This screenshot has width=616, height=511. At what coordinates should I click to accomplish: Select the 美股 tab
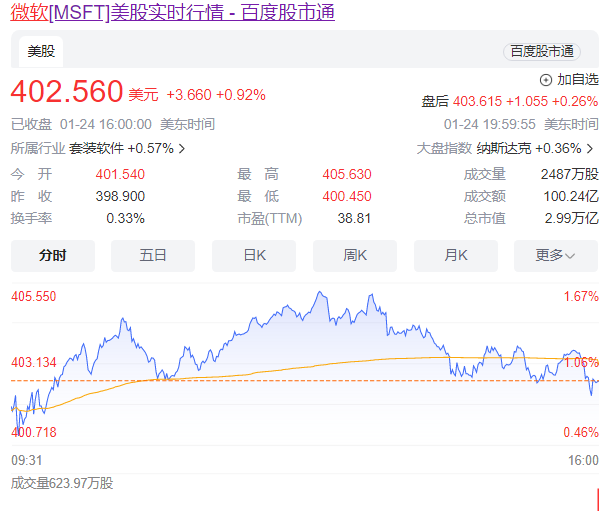click(41, 51)
